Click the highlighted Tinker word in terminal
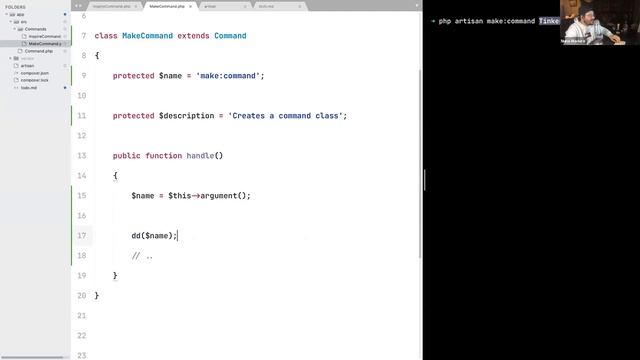The image size is (640, 360). click(549, 21)
